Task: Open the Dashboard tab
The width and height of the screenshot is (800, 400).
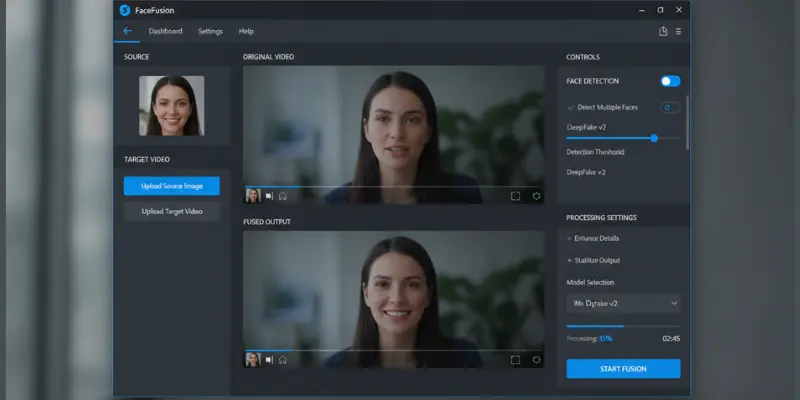Action: point(165,31)
